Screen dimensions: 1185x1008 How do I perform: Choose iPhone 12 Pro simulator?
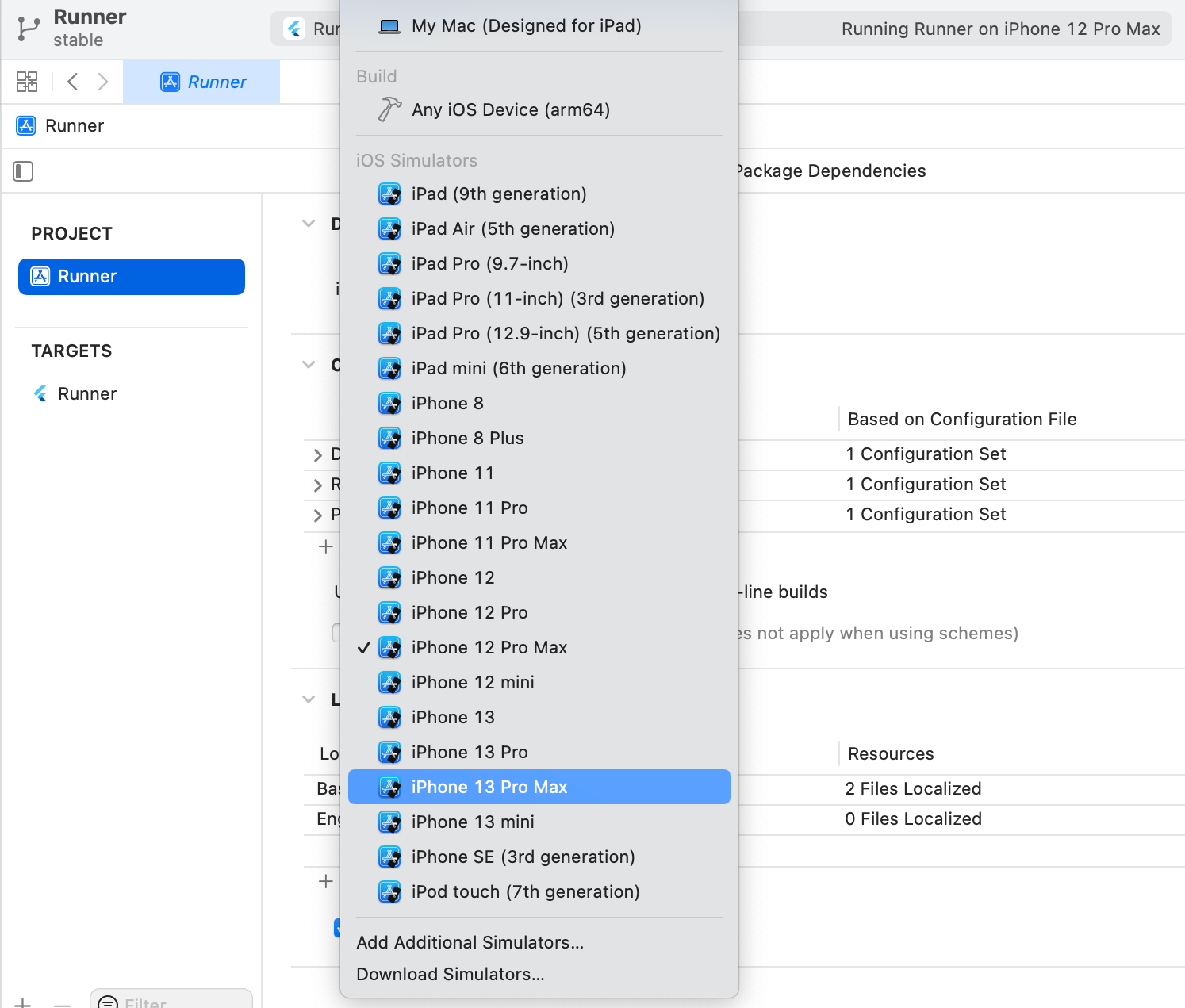click(x=539, y=612)
